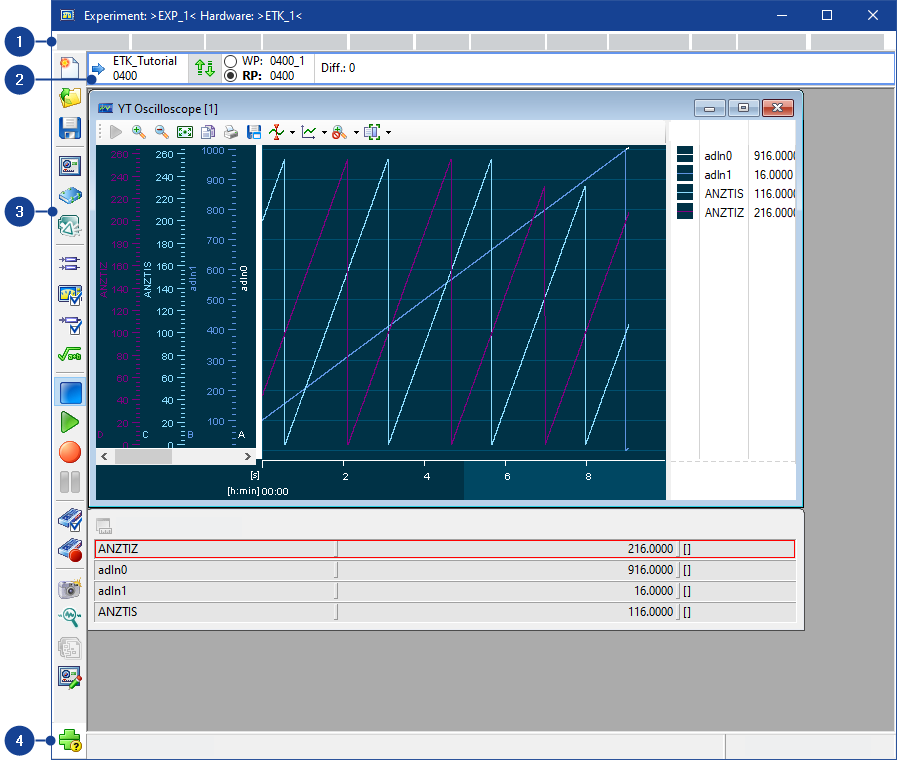The height and width of the screenshot is (760, 897).
Task: Select the RP reference page radio button
Action: [x=231, y=75]
